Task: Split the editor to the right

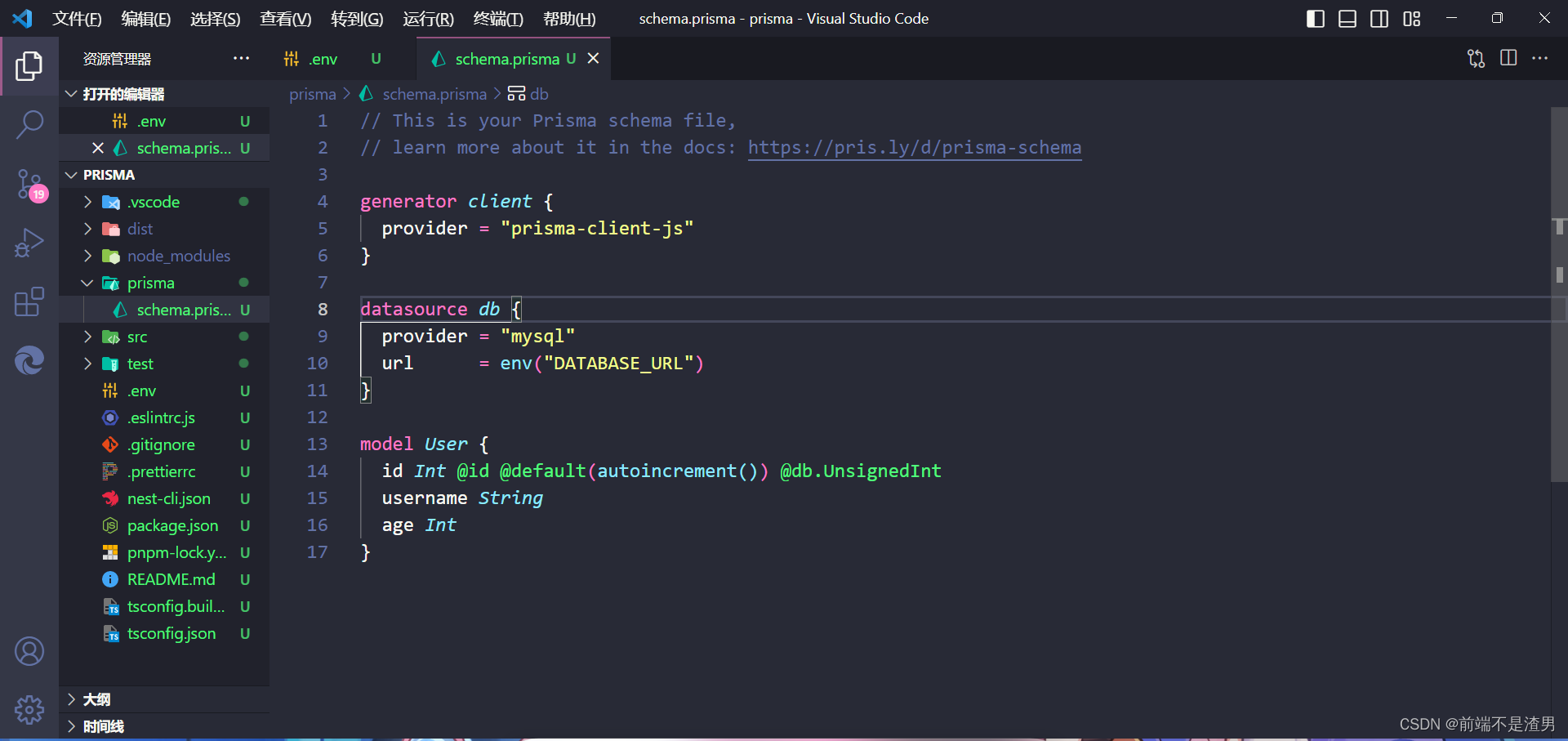Action: tap(1508, 58)
